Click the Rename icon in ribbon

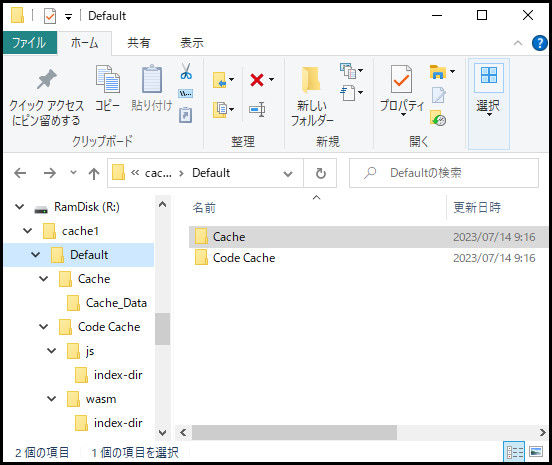point(257,109)
